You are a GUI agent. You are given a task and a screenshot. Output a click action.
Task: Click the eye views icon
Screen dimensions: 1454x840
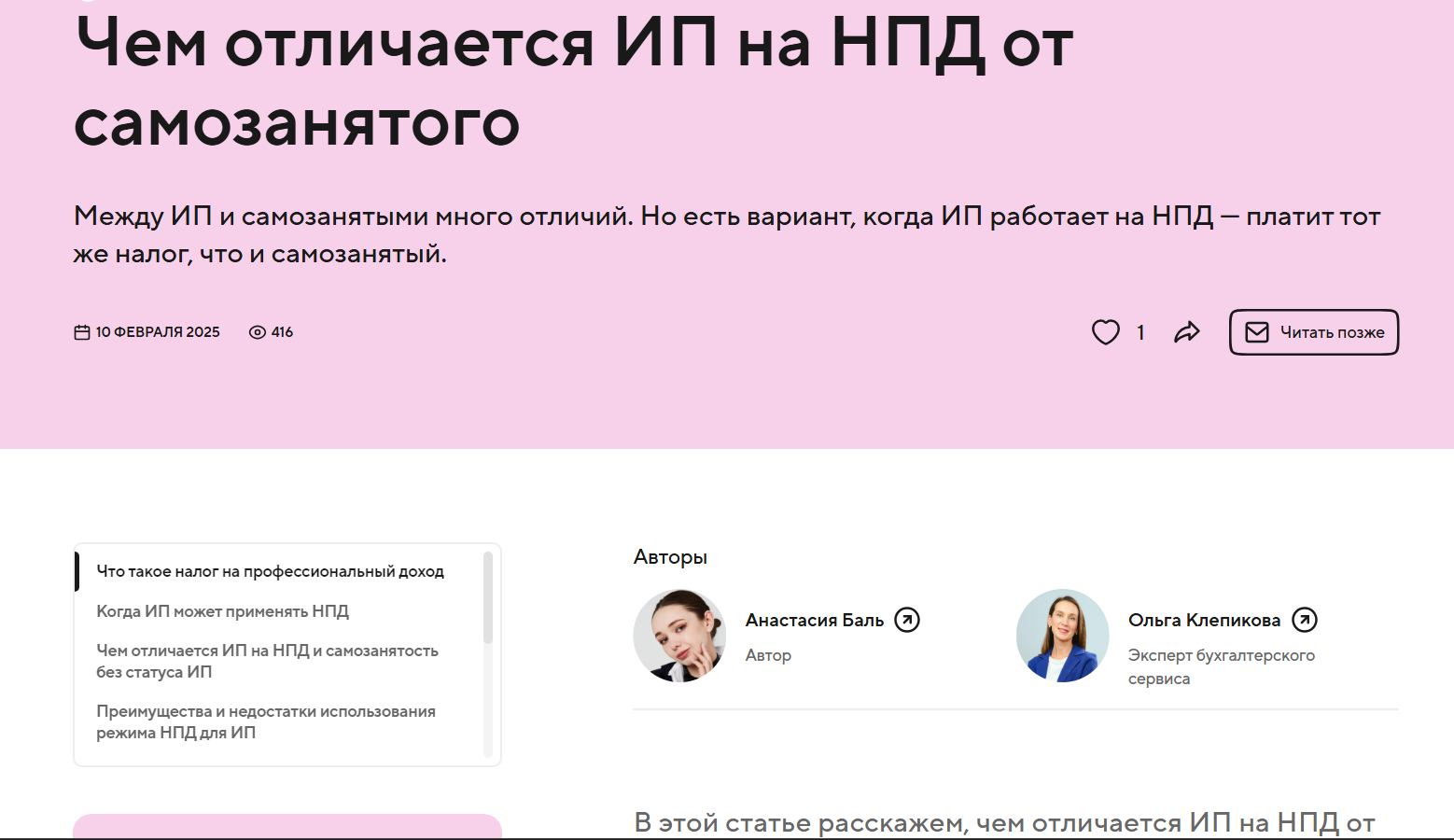point(258,332)
